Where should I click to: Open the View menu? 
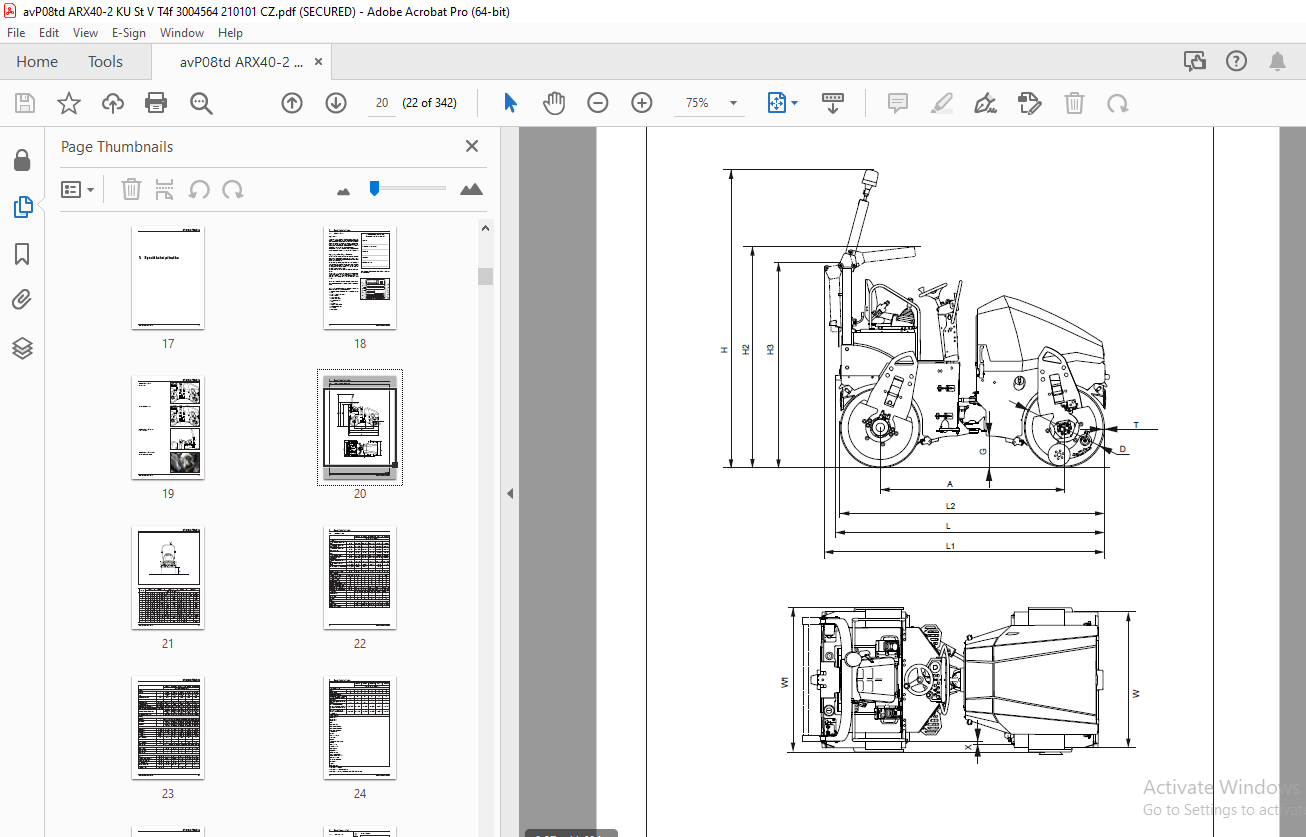(86, 33)
